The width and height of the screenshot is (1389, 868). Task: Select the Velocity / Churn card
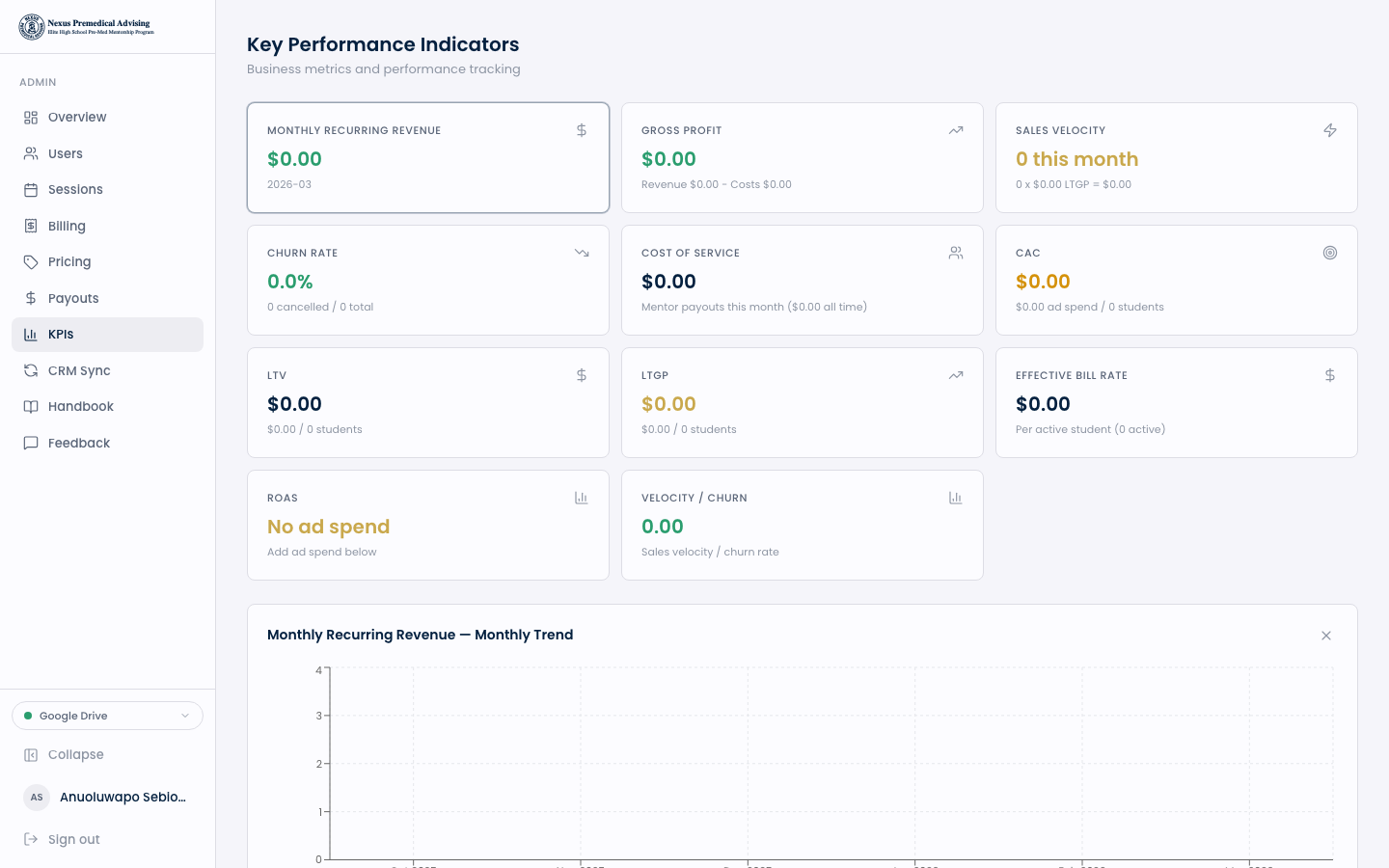pos(802,525)
